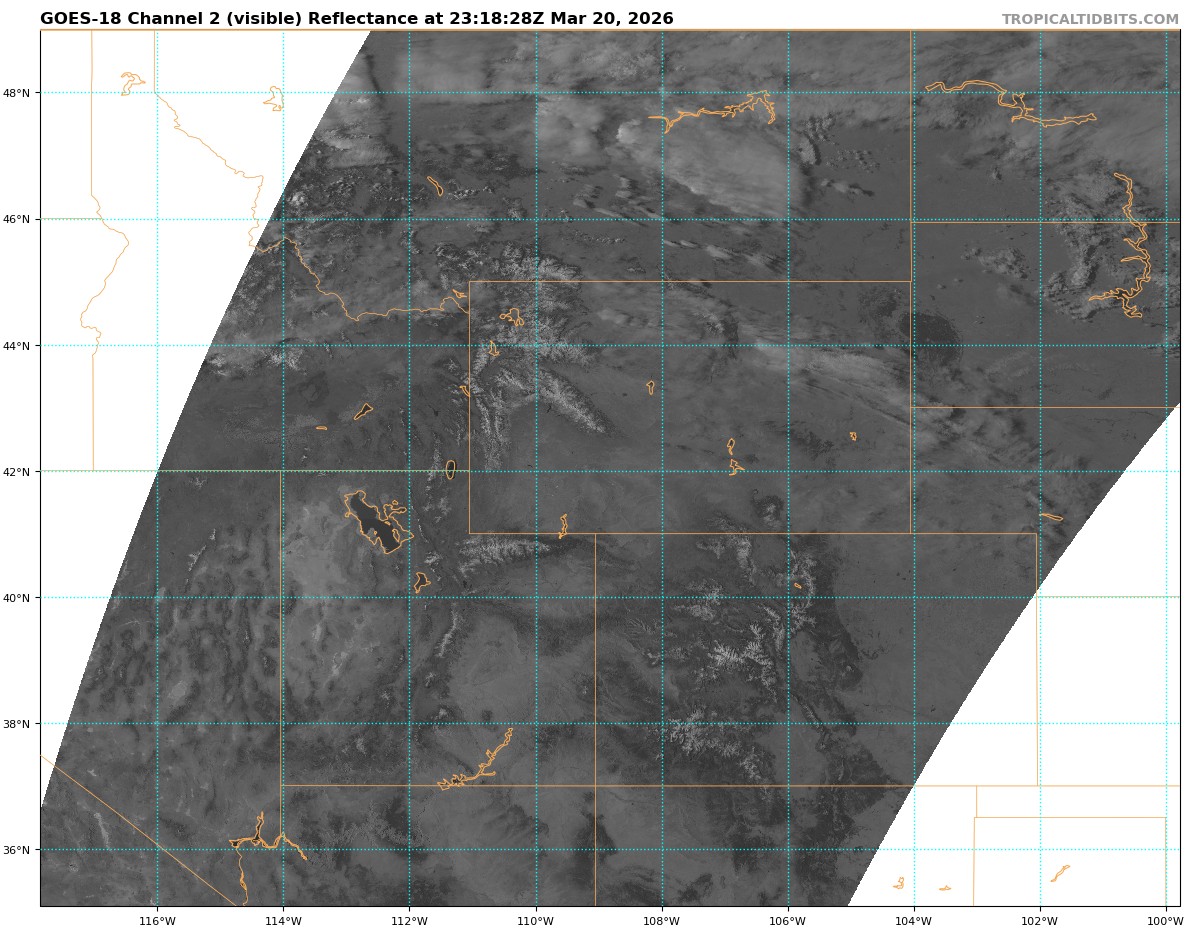Click the 44°N latitude axis label

[20, 346]
